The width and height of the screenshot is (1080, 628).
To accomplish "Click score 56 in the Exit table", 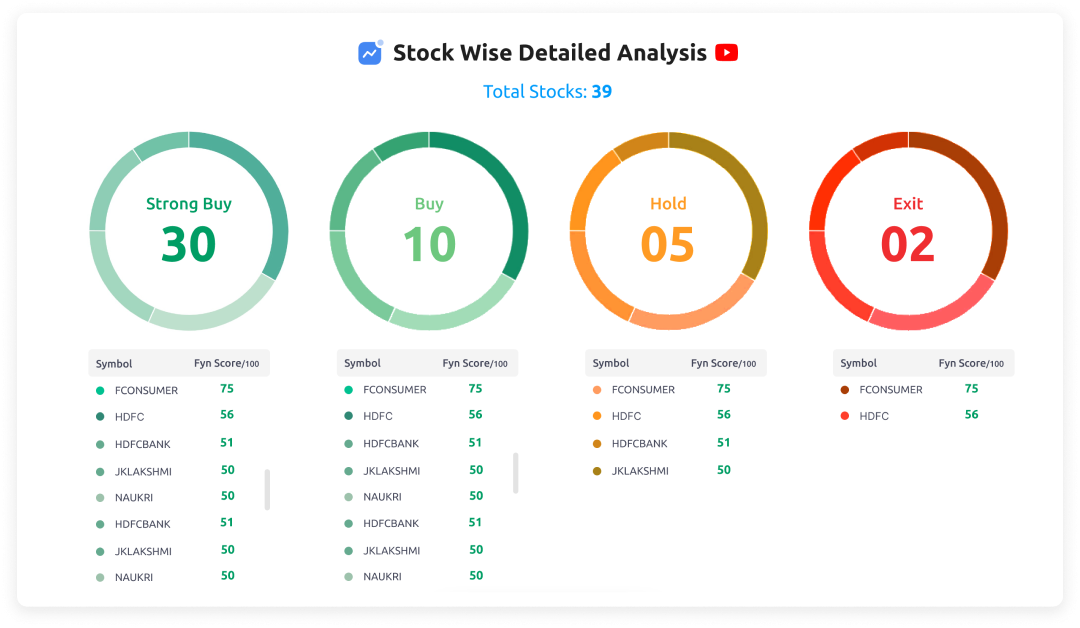I will [971, 415].
